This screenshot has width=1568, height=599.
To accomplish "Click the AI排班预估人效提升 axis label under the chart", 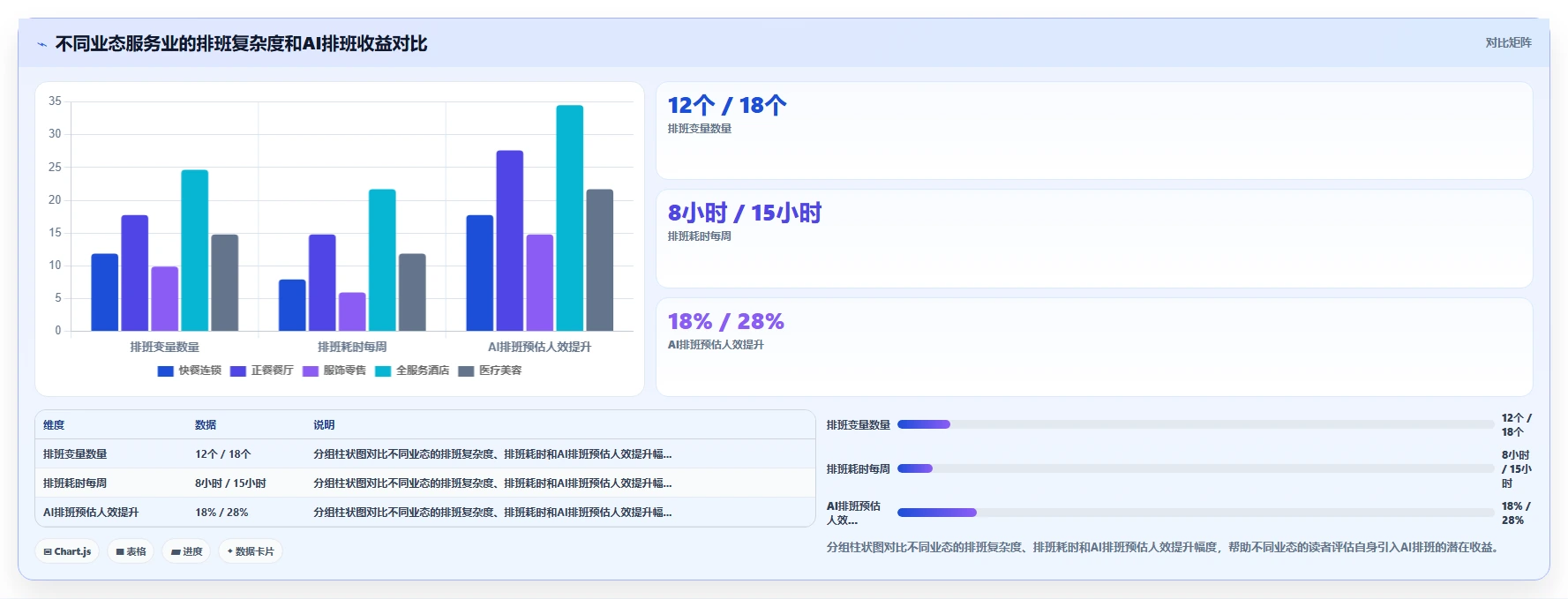I will (539, 347).
